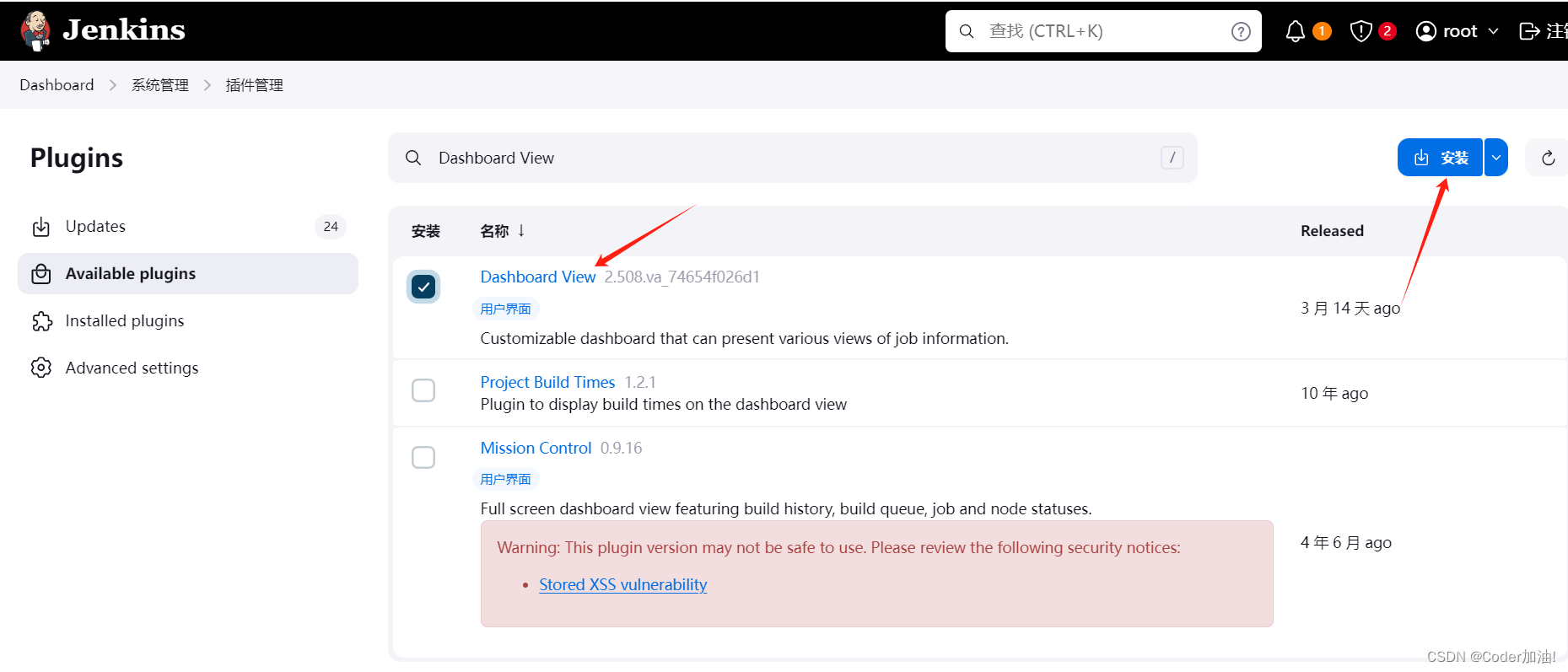Click the orange notification count badge
This screenshot has width=1568, height=672.
point(1322,31)
